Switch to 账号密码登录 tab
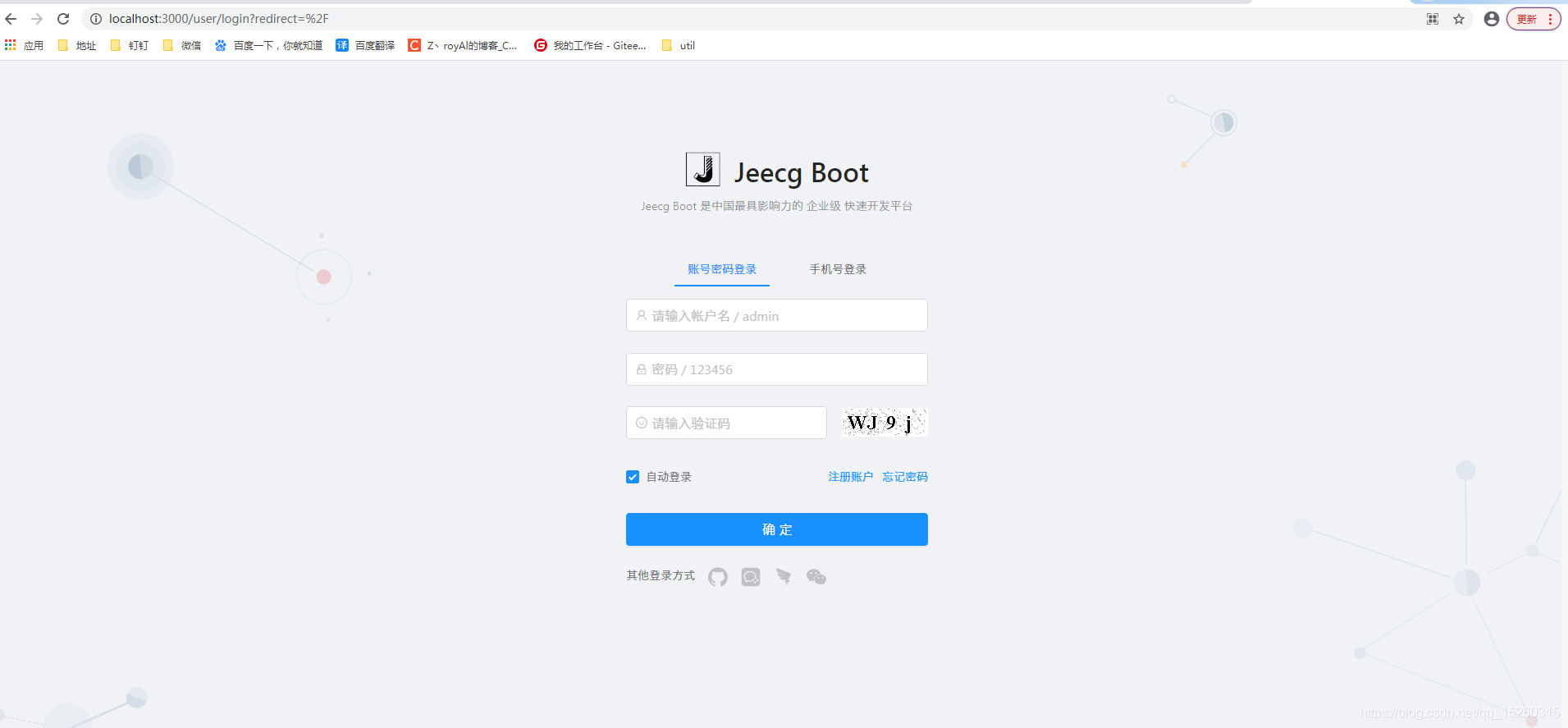 pos(722,269)
